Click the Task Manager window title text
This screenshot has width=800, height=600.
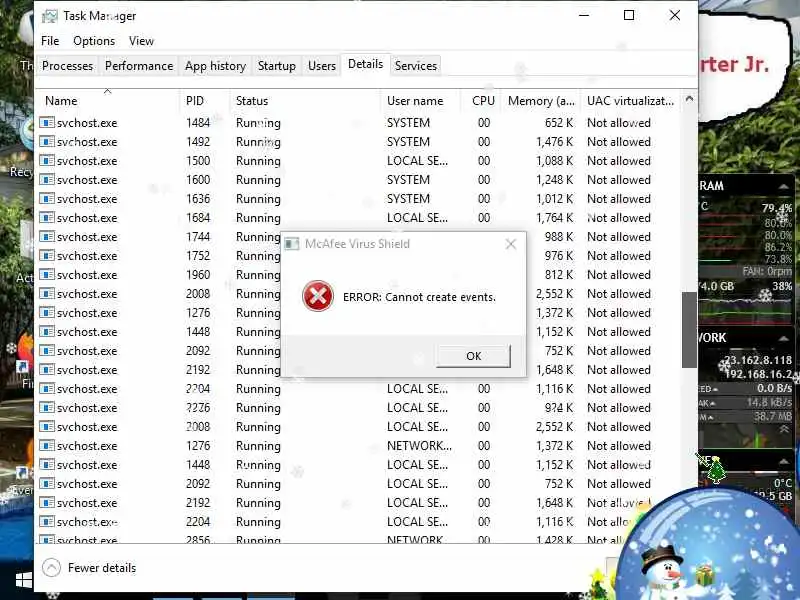point(99,16)
